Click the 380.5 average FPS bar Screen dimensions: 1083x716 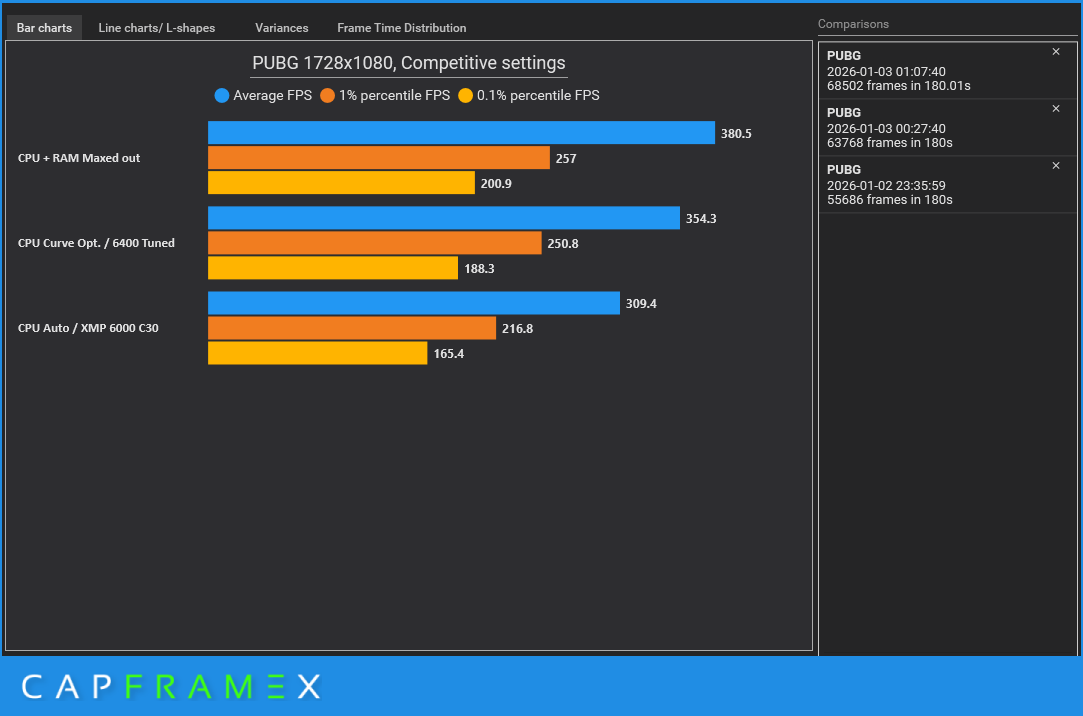[x=461, y=133]
